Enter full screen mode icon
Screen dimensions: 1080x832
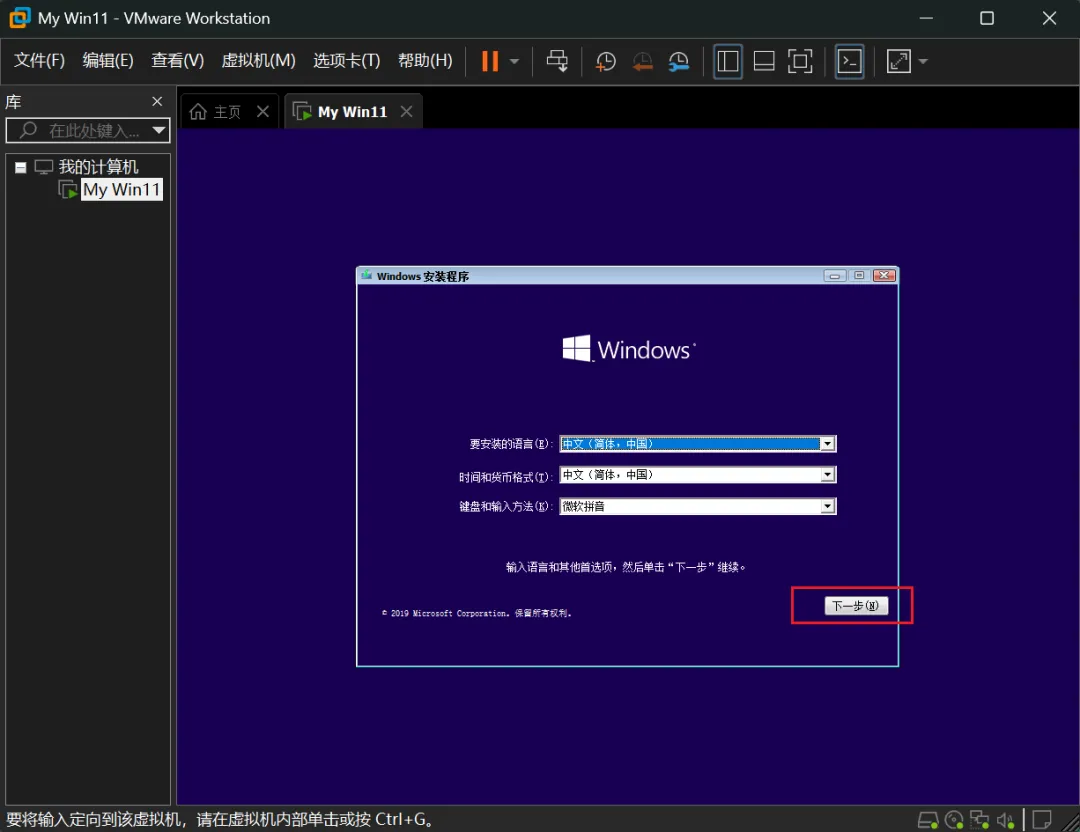tap(800, 61)
